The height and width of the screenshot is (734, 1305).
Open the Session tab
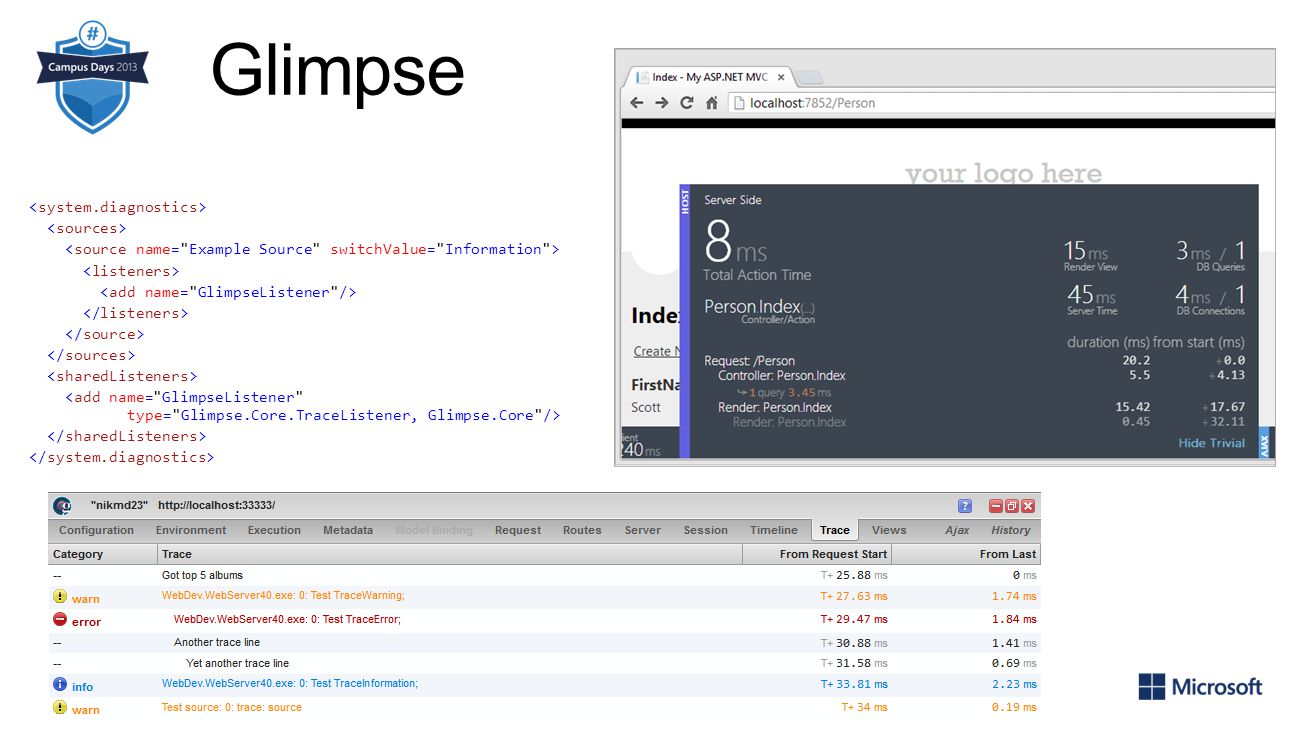(x=706, y=530)
